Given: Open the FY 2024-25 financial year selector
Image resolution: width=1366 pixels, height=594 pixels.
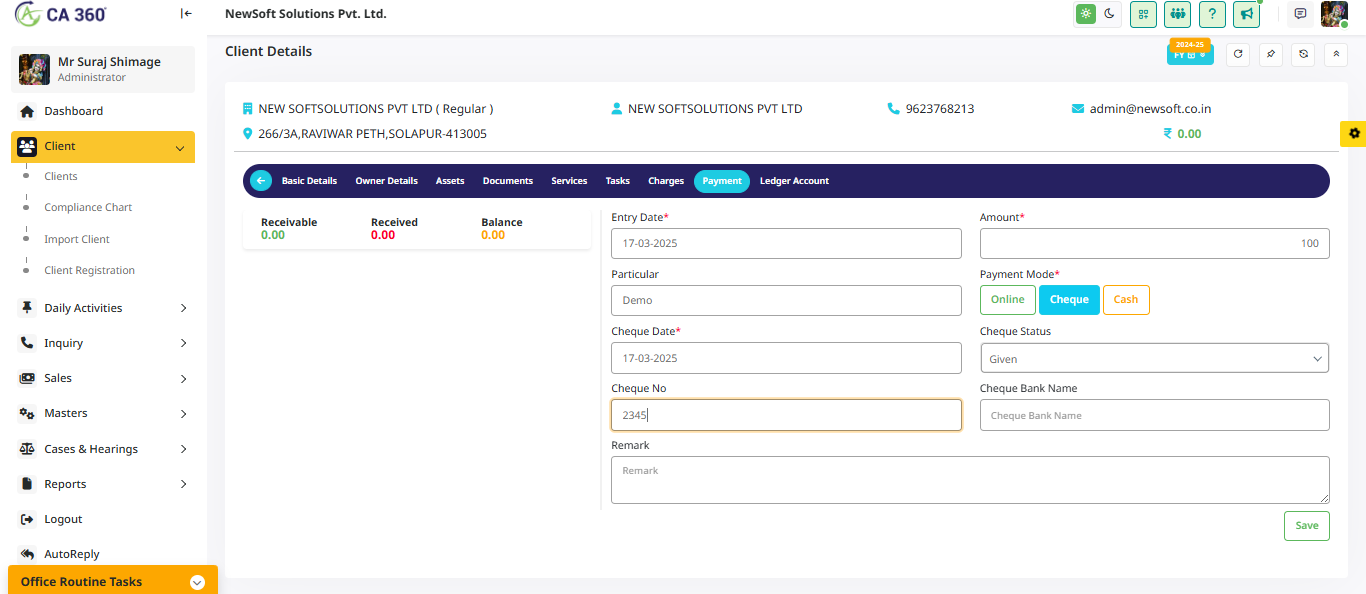Looking at the screenshot, I should pyautogui.click(x=1190, y=52).
